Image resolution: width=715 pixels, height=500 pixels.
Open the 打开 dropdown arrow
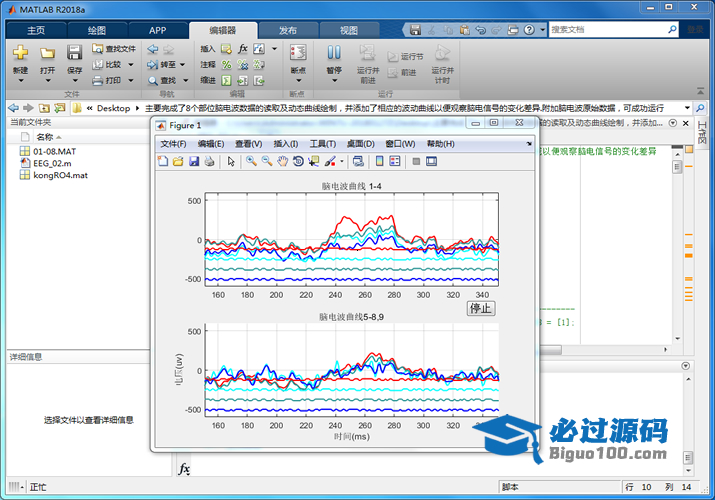pos(47,81)
